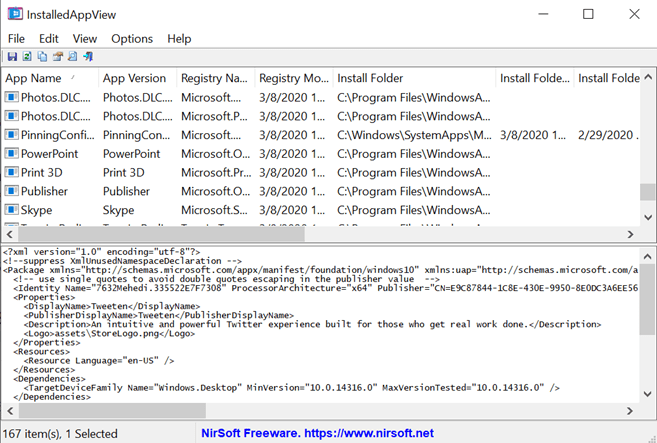Click the icon beside the Skype row
This screenshot has height=443, width=657.
point(11,210)
